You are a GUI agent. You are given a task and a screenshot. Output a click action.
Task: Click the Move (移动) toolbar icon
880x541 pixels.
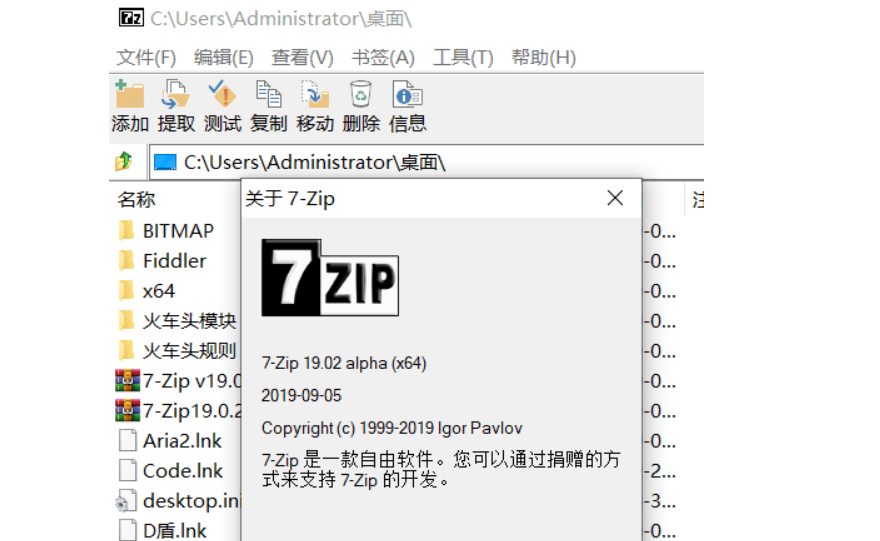(x=315, y=94)
